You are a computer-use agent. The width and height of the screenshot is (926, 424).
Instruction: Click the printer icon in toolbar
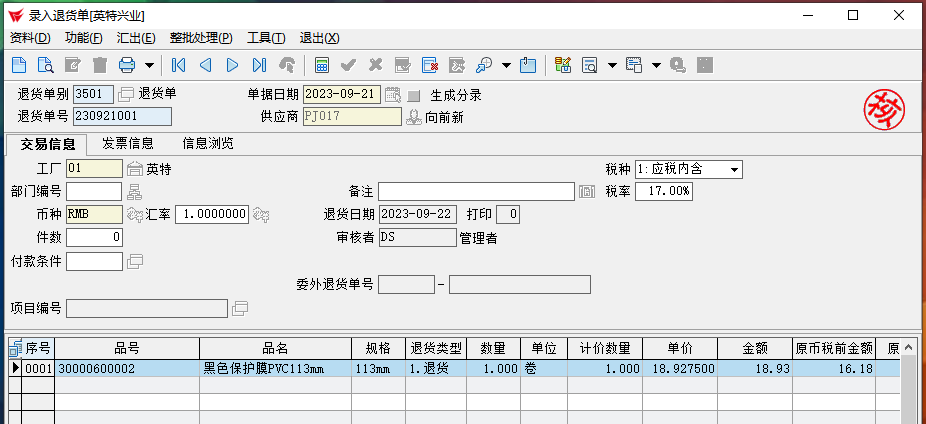[x=127, y=65]
